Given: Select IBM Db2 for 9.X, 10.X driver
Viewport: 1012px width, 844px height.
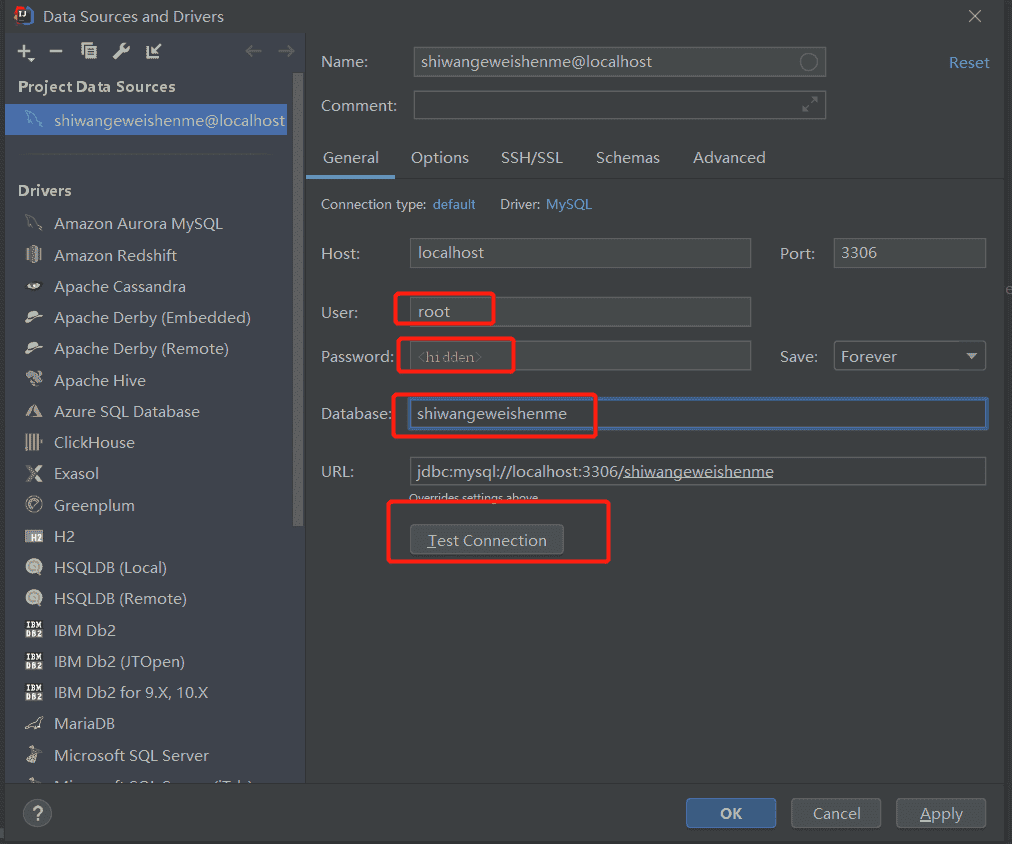Looking at the screenshot, I should coord(131,692).
